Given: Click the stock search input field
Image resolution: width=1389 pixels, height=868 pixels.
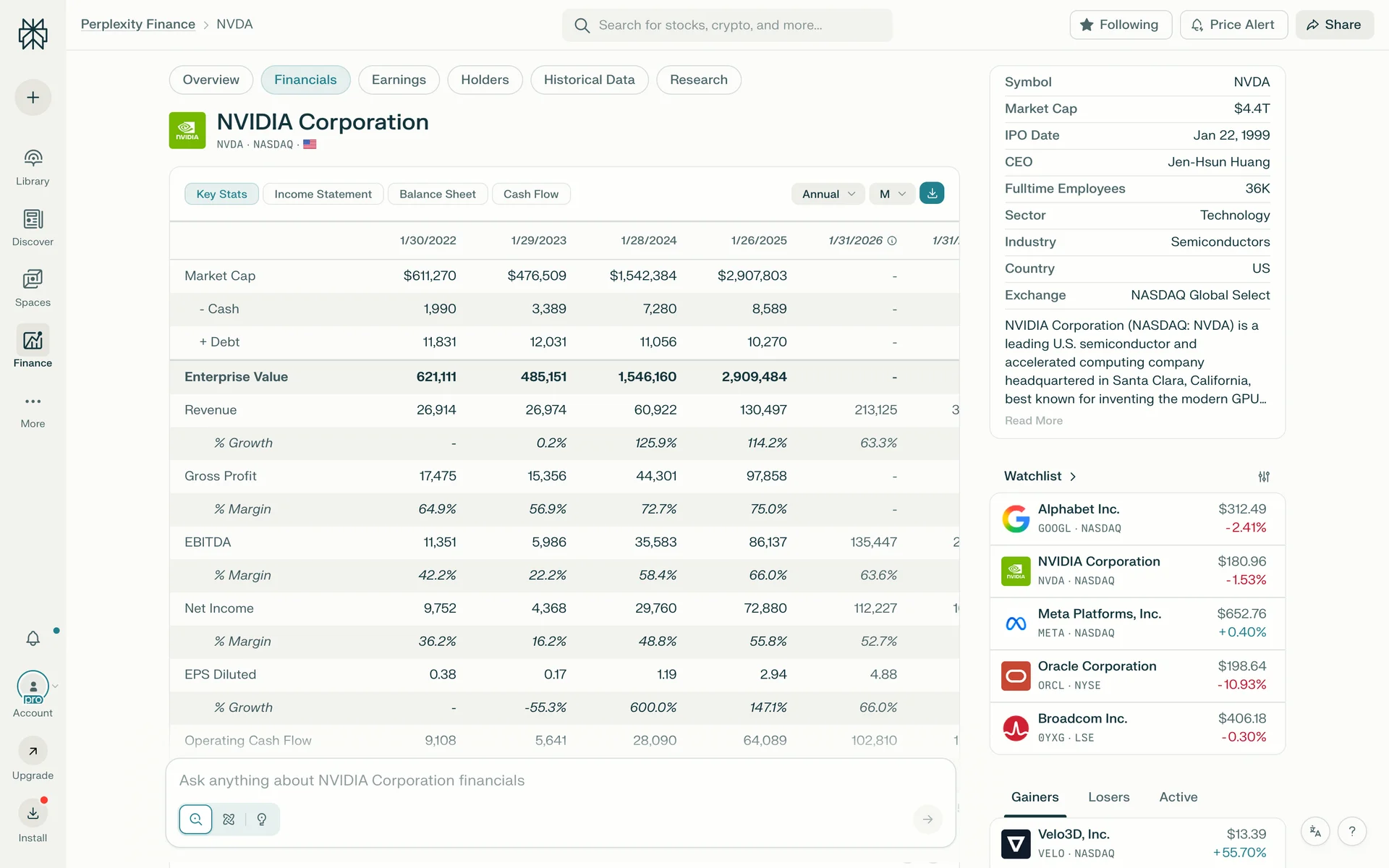Looking at the screenshot, I should point(727,25).
